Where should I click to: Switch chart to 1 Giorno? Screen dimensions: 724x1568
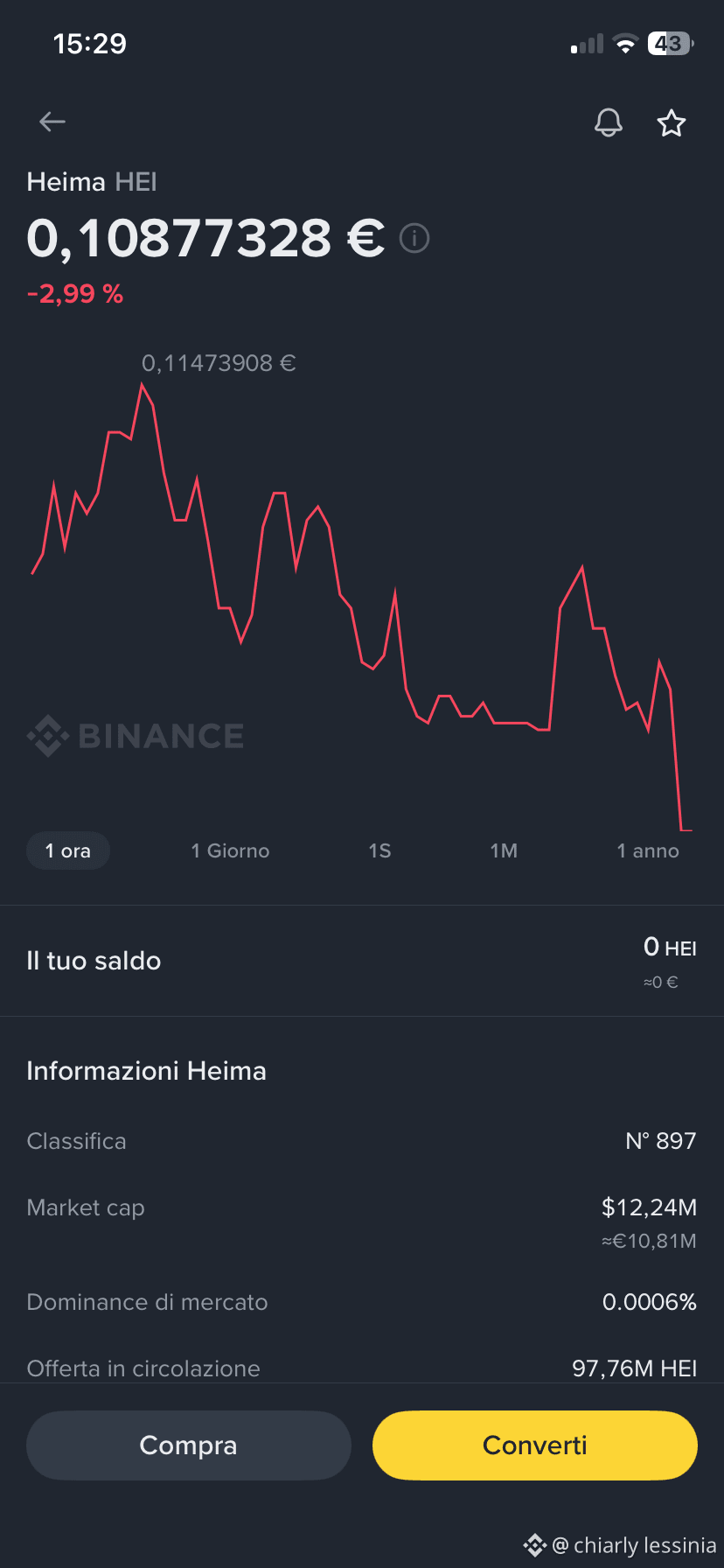(230, 850)
